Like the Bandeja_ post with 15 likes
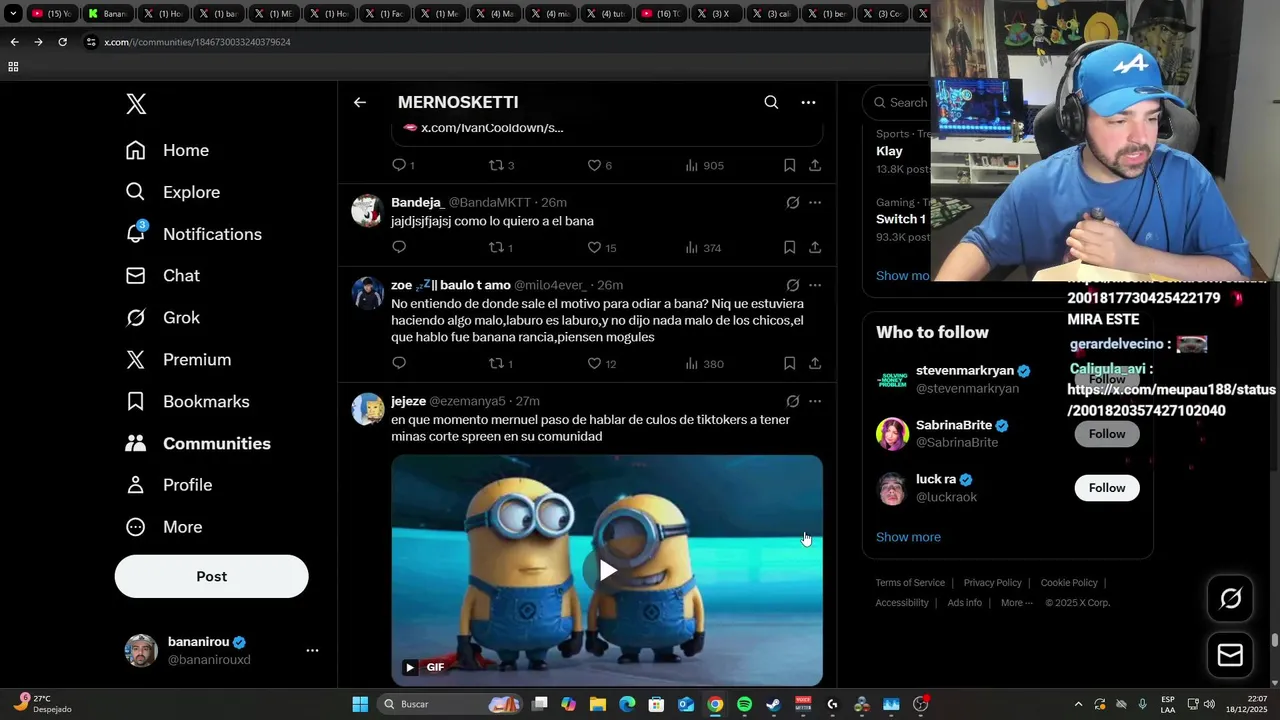1280x720 pixels. pyautogui.click(x=601, y=247)
